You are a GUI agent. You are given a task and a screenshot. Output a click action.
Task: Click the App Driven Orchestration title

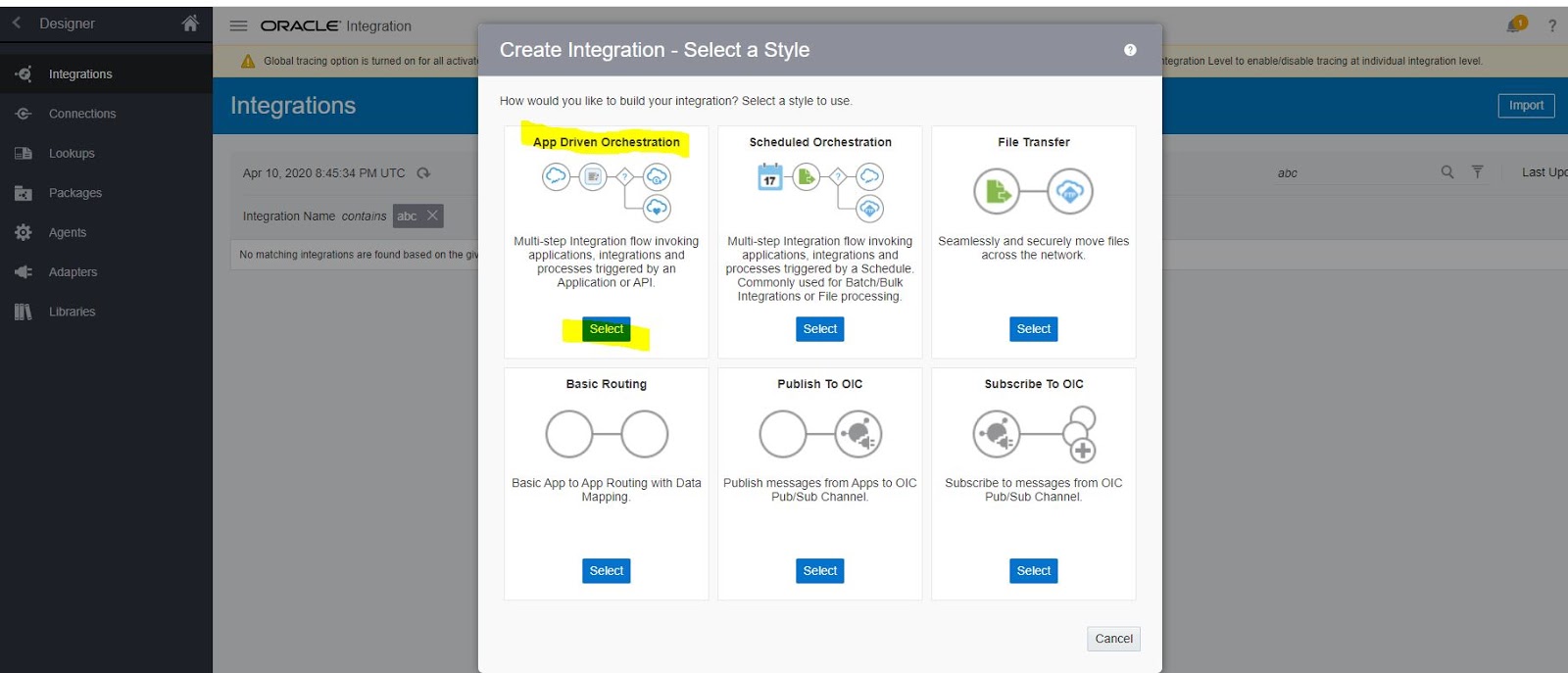607,142
